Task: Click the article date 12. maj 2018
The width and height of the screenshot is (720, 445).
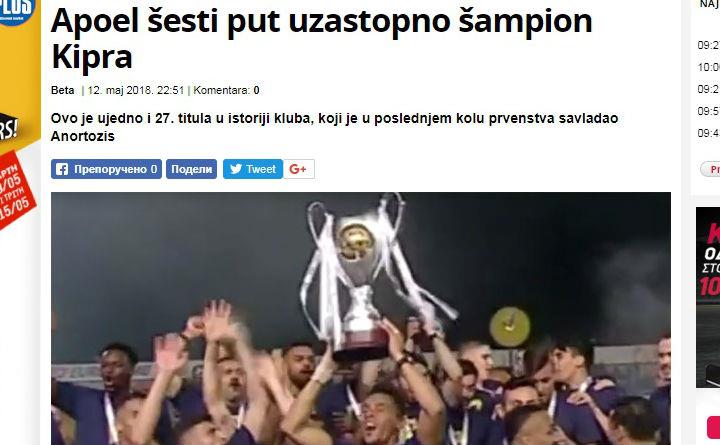Action: coord(136,90)
